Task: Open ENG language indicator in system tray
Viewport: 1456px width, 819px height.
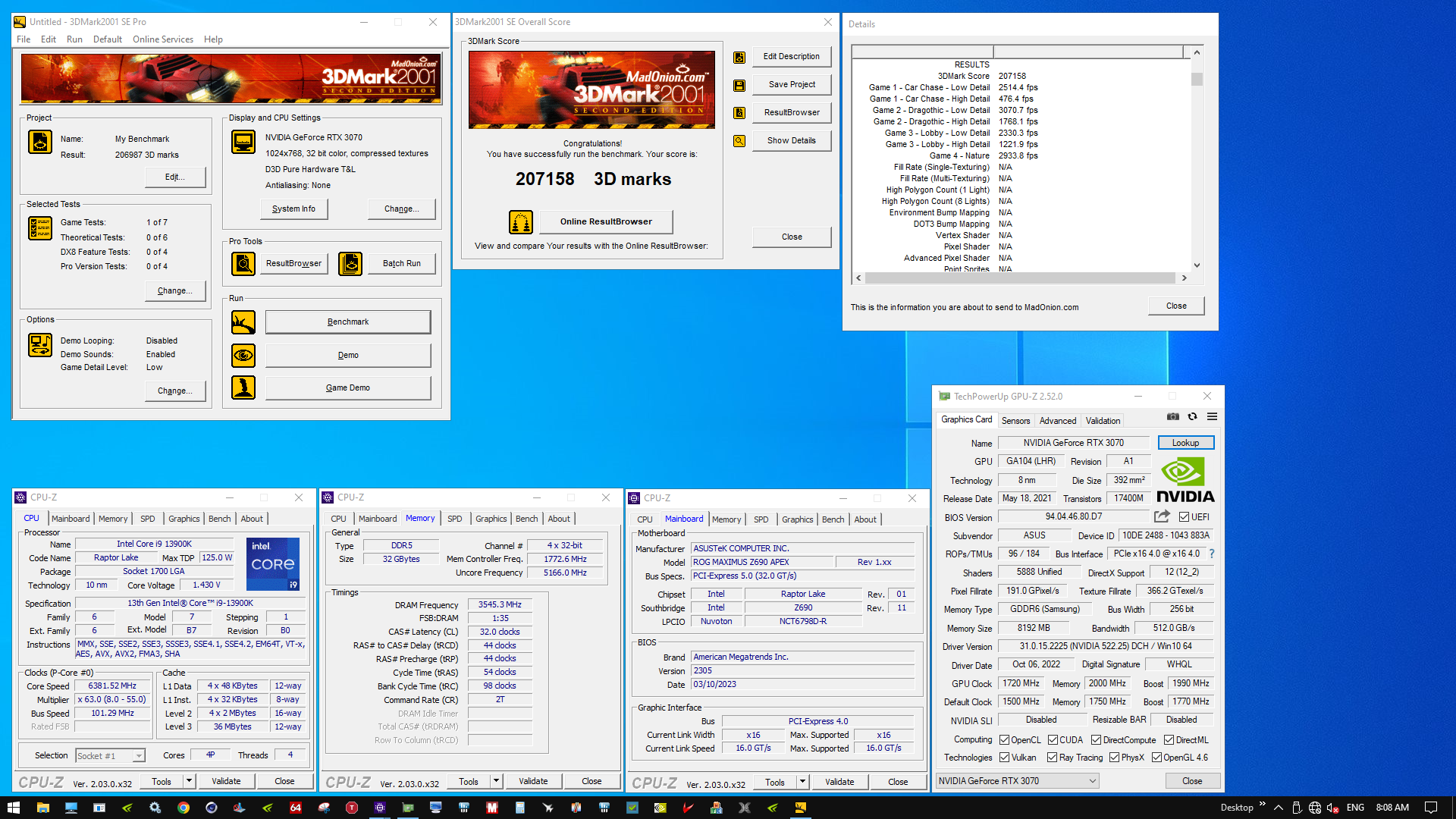Action: (x=1355, y=808)
